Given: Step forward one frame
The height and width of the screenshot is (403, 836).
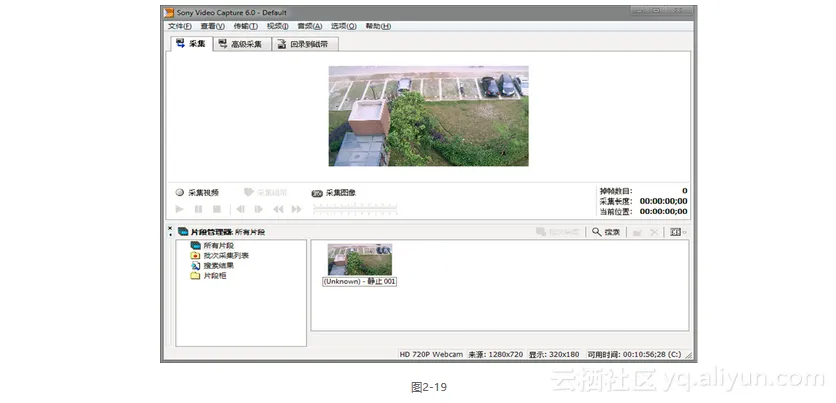Looking at the screenshot, I should 259,209.
